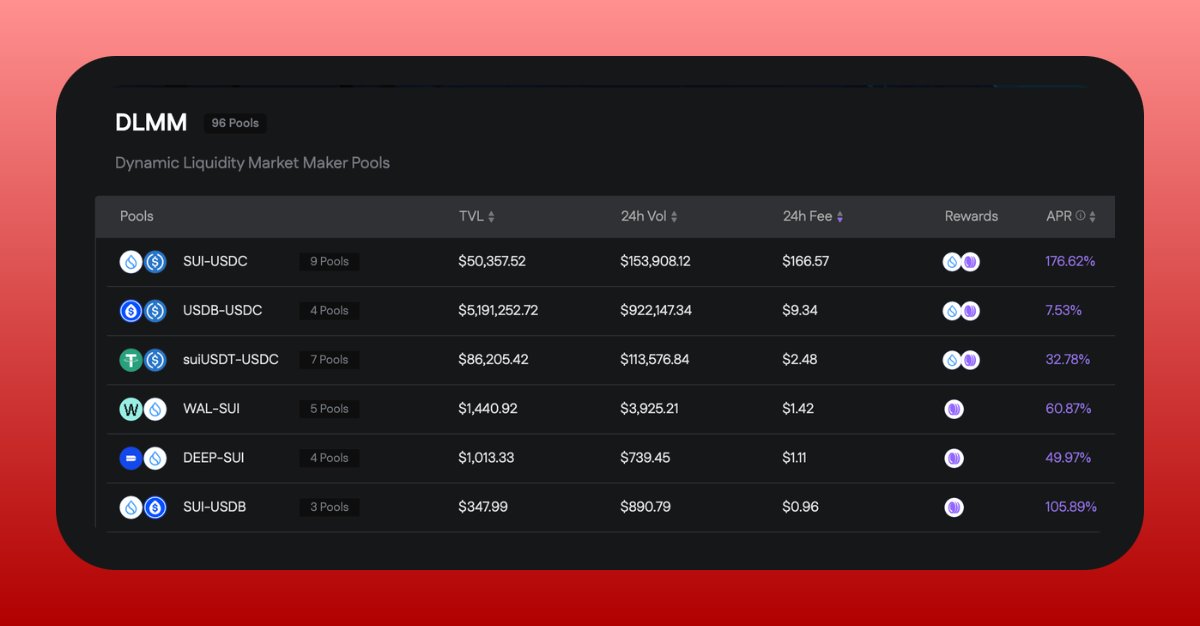Click TVL value $86,205.42
Viewport: 1200px width, 626px height.
(493, 359)
